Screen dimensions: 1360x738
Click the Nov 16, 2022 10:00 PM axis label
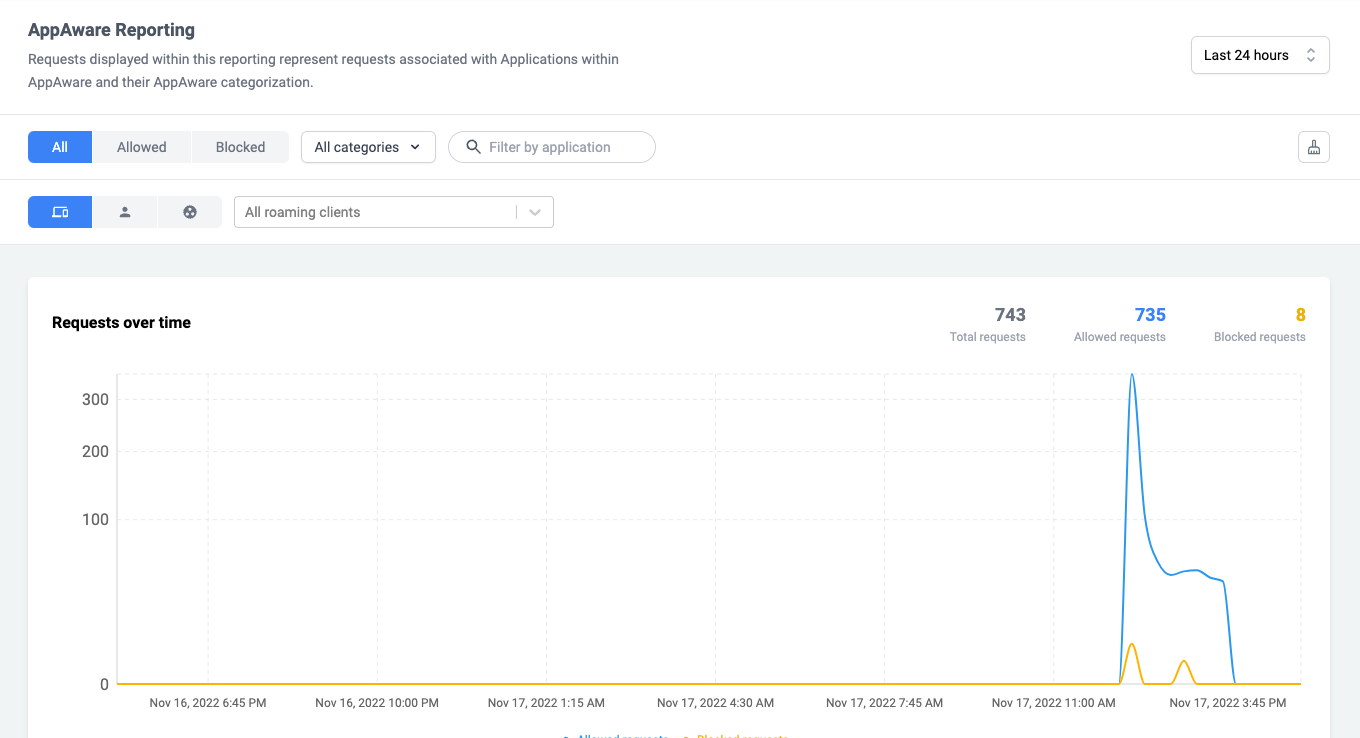tap(377, 703)
